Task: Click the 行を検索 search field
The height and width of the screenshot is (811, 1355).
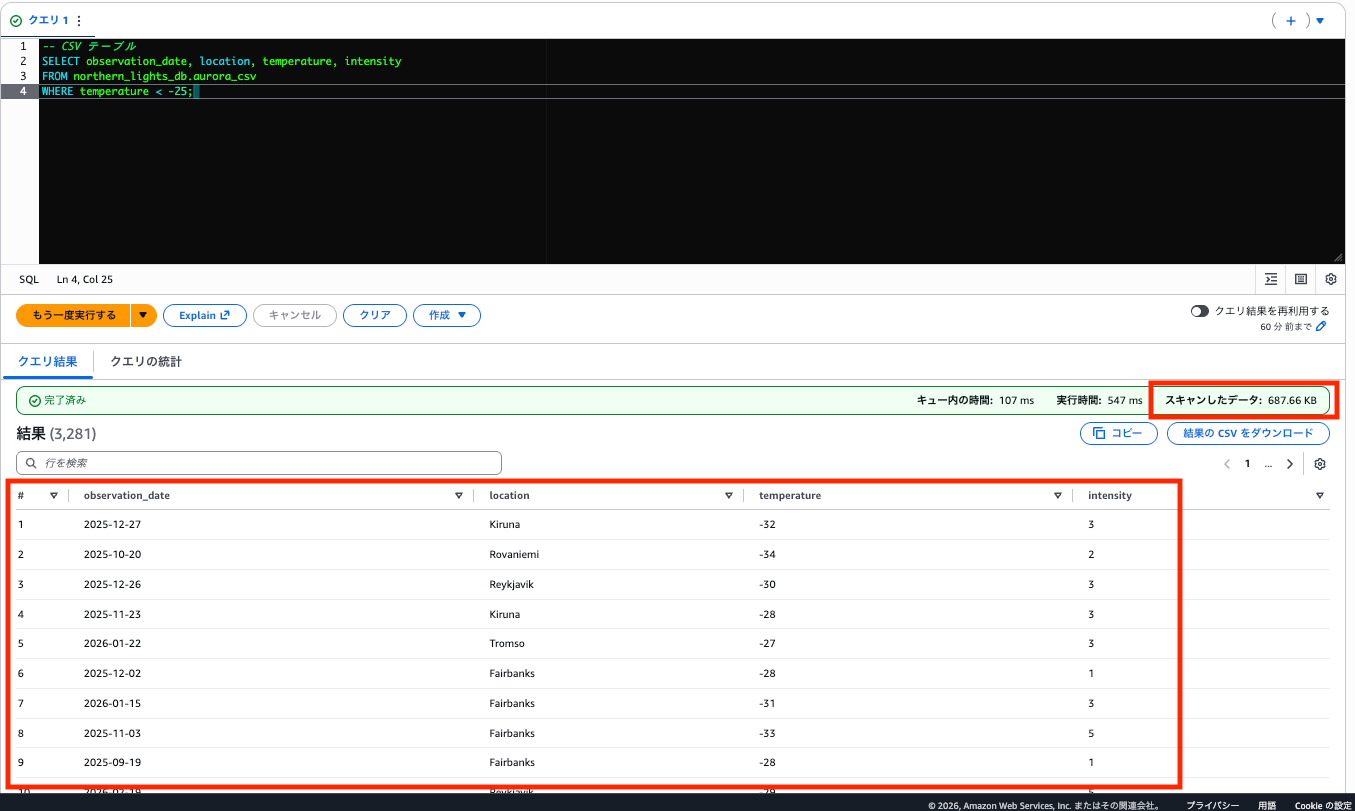Action: click(259, 463)
